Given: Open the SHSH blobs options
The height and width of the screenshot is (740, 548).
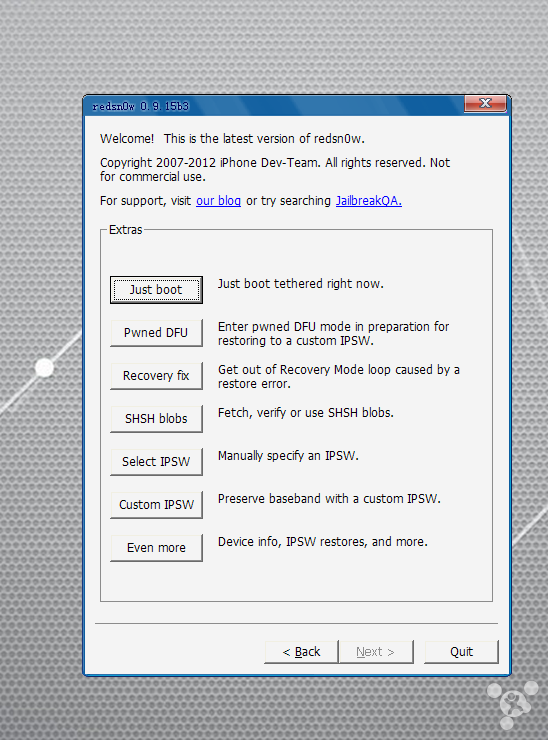Looking at the screenshot, I should coord(156,419).
